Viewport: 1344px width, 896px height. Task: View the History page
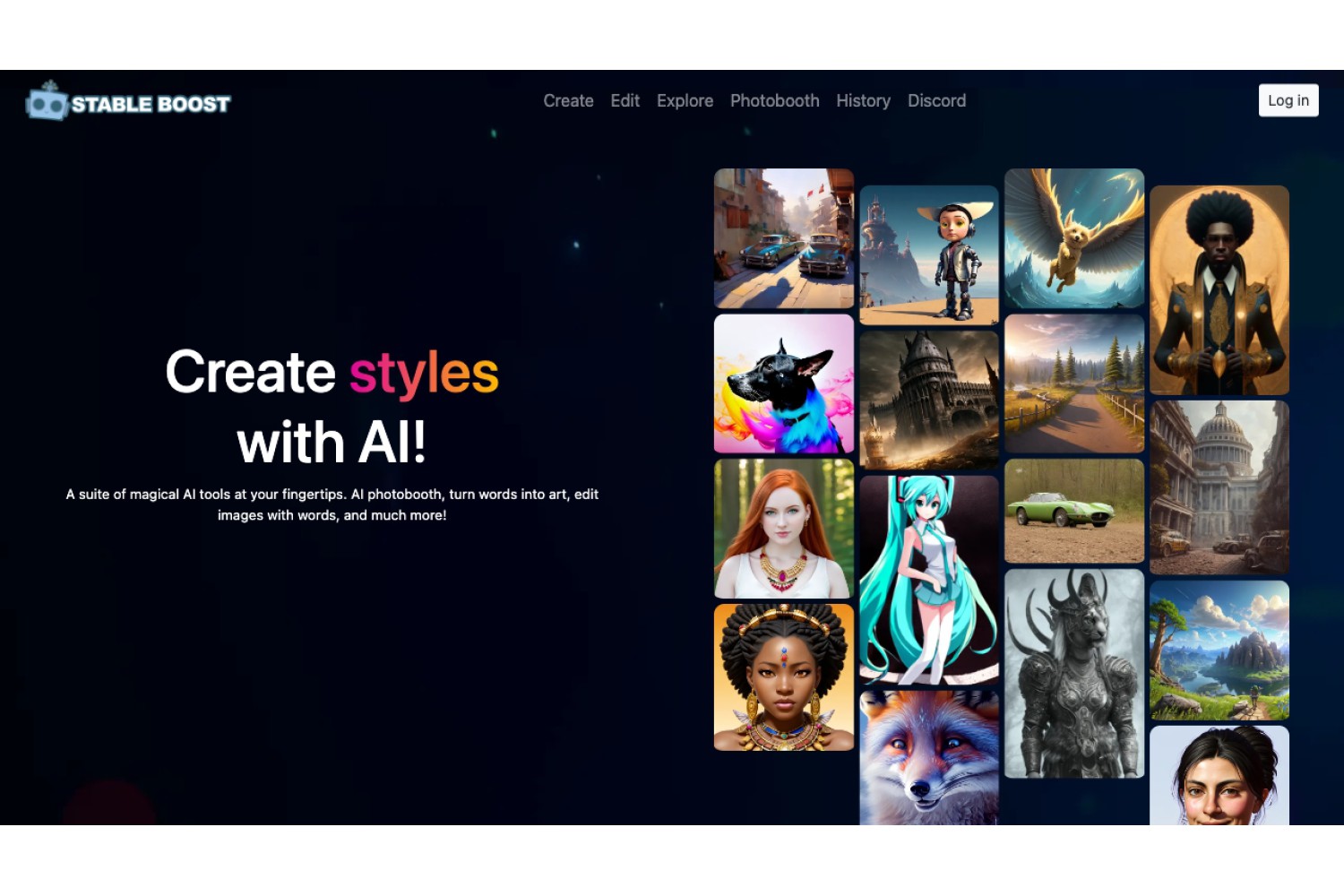(863, 100)
